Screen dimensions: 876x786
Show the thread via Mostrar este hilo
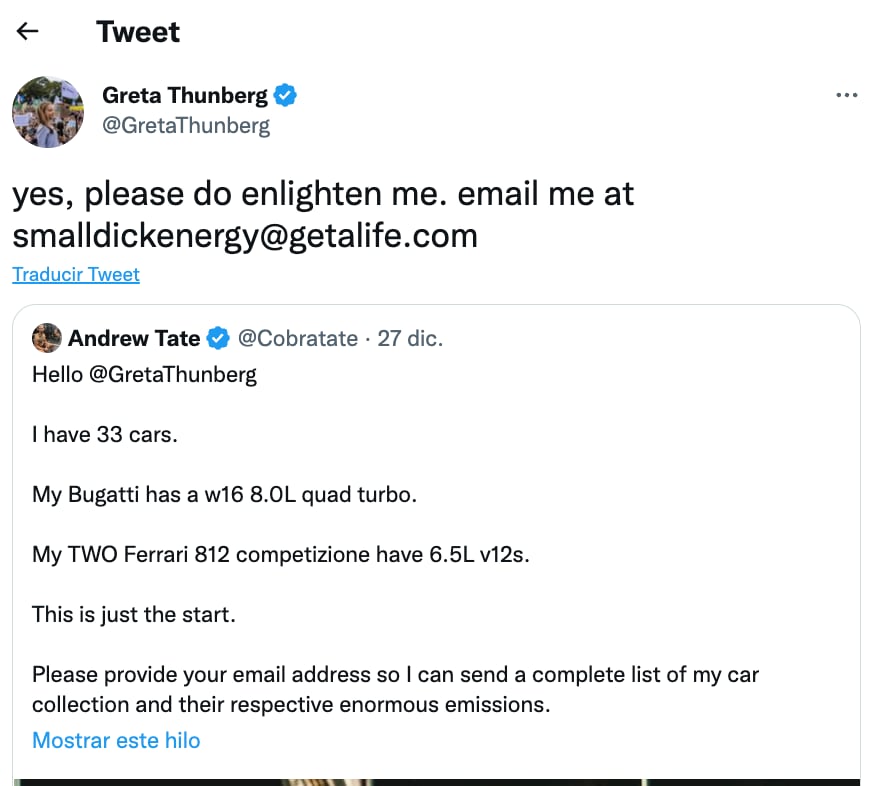(x=116, y=740)
